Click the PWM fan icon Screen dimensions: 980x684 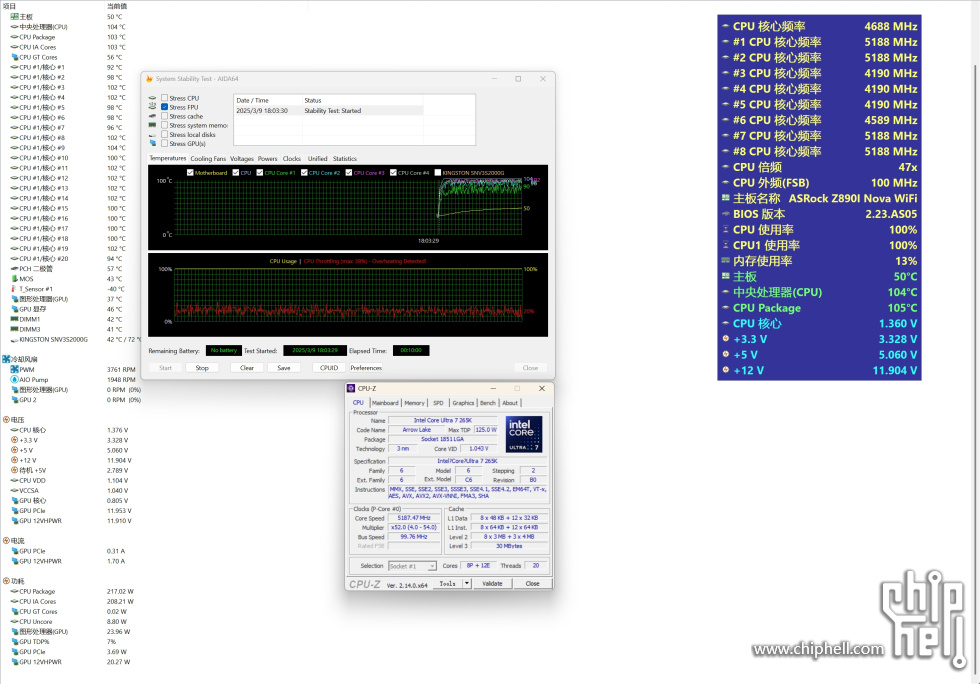click(x=14, y=370)
